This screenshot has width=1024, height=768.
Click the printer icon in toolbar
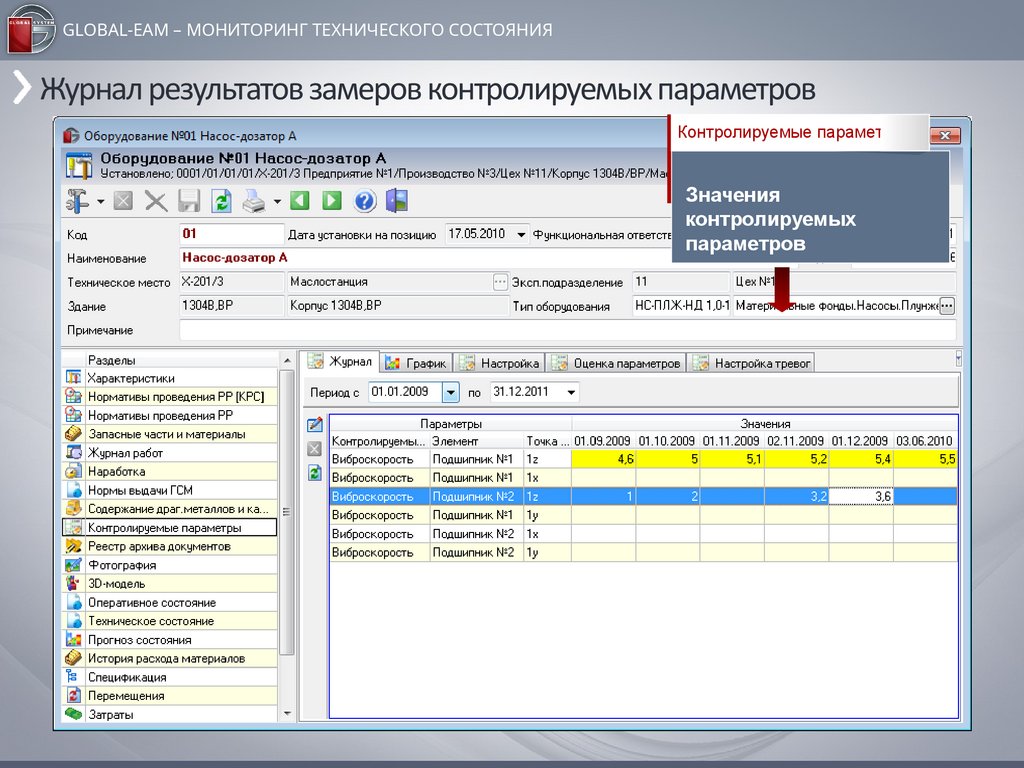coord(255,201)
